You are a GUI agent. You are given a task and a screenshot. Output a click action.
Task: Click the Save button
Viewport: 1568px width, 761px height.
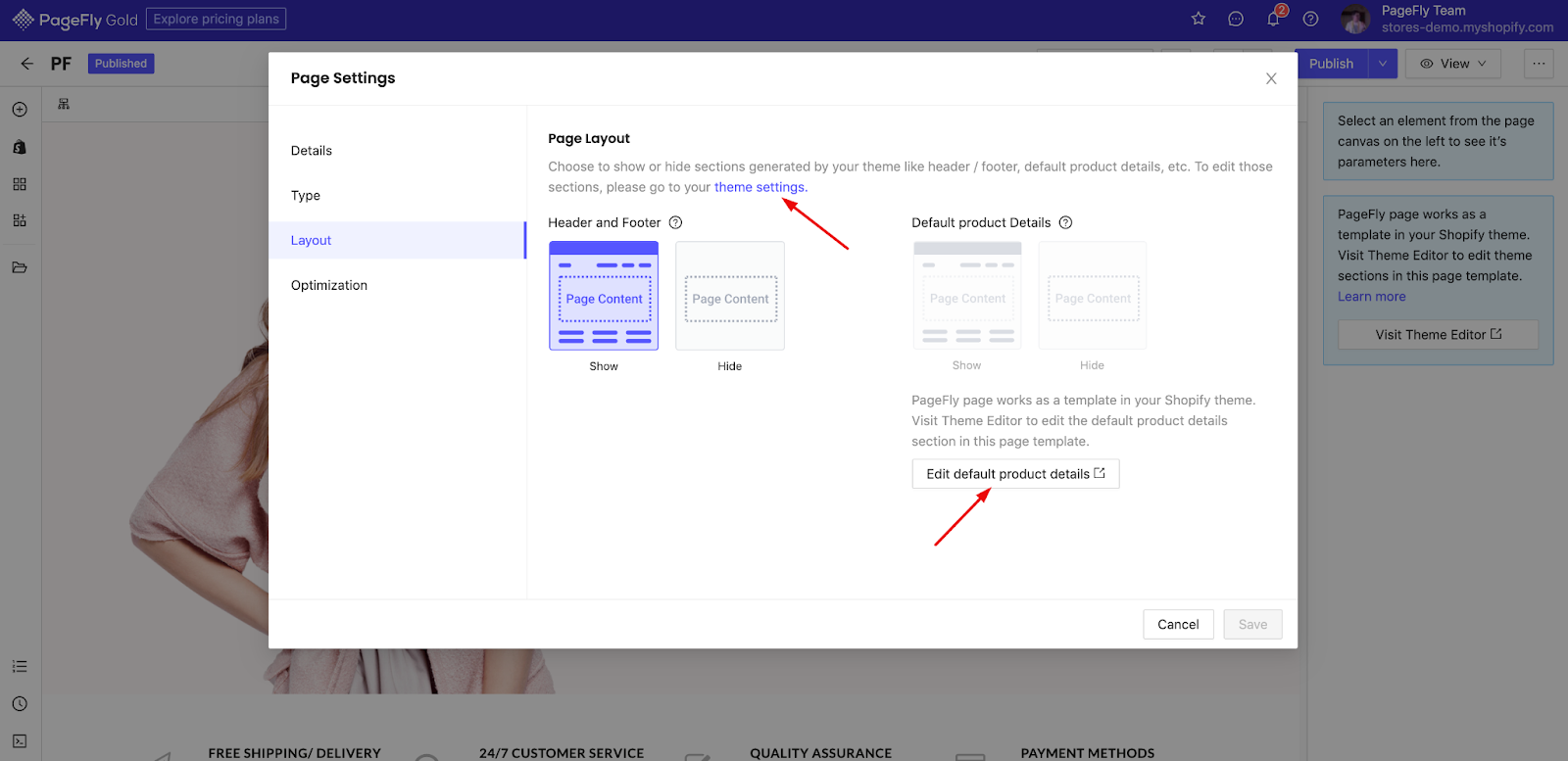click(x=1252, y=625)
